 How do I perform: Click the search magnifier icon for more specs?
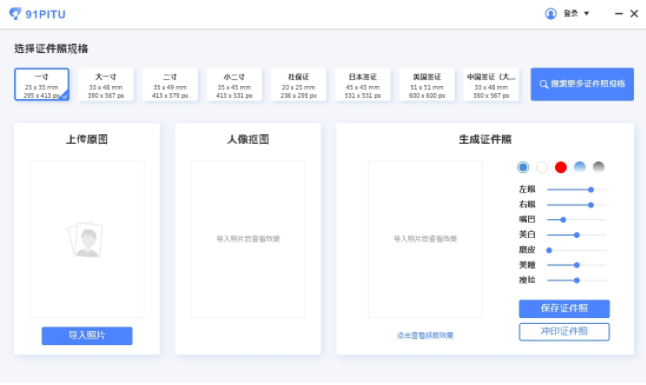(x=544, y=84)
